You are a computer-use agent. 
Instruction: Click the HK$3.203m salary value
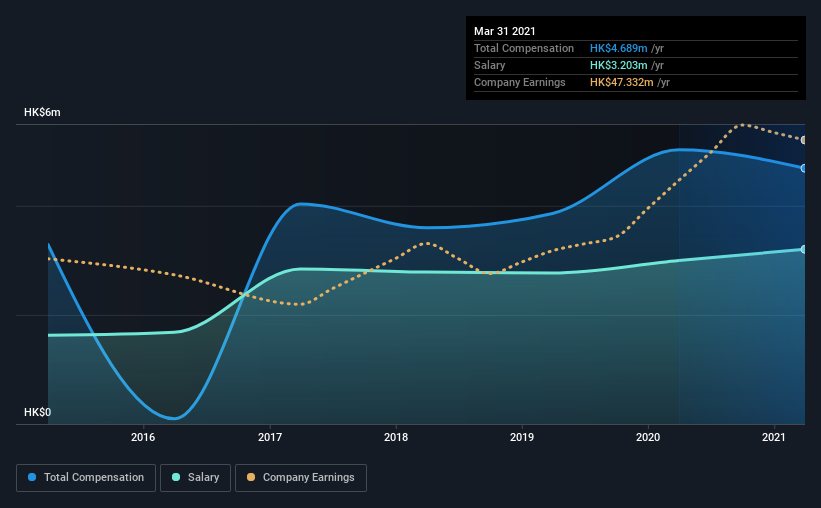point(618,65)
